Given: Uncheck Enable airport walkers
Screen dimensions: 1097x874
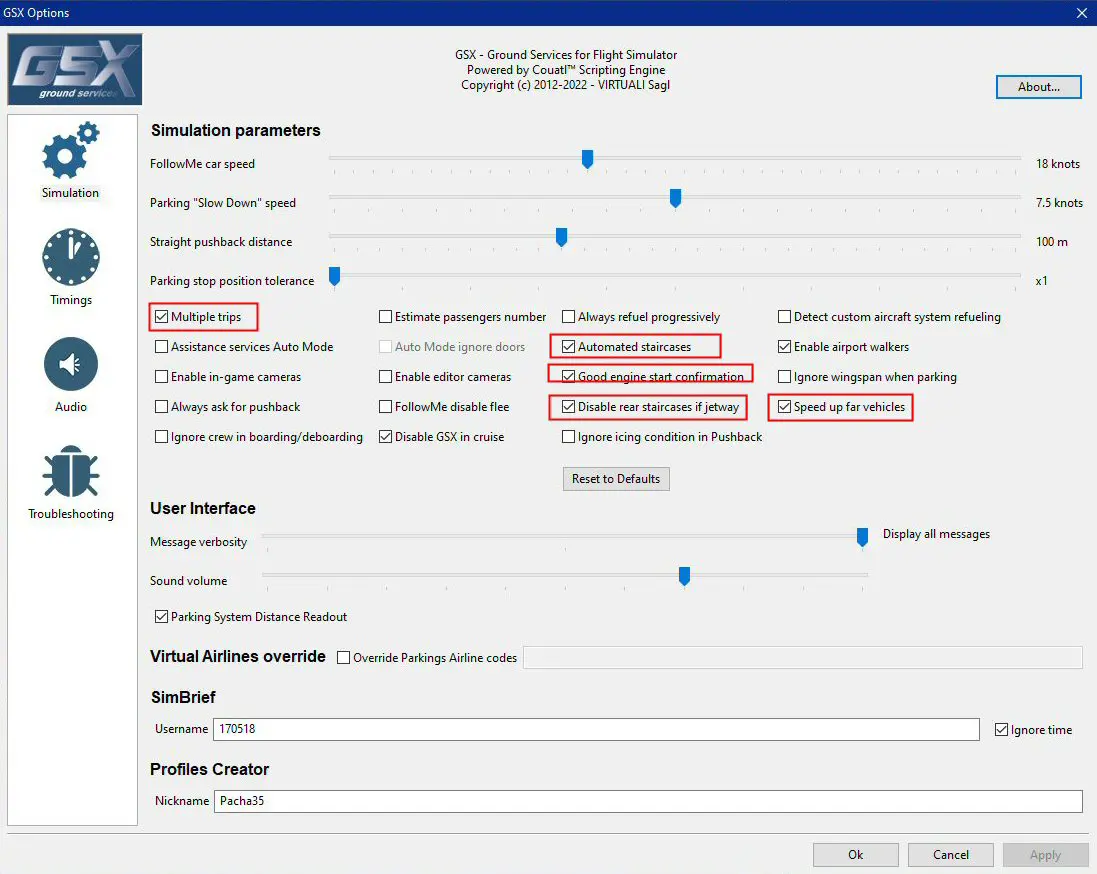Looking at the screenshot, I should click(785, 347).
